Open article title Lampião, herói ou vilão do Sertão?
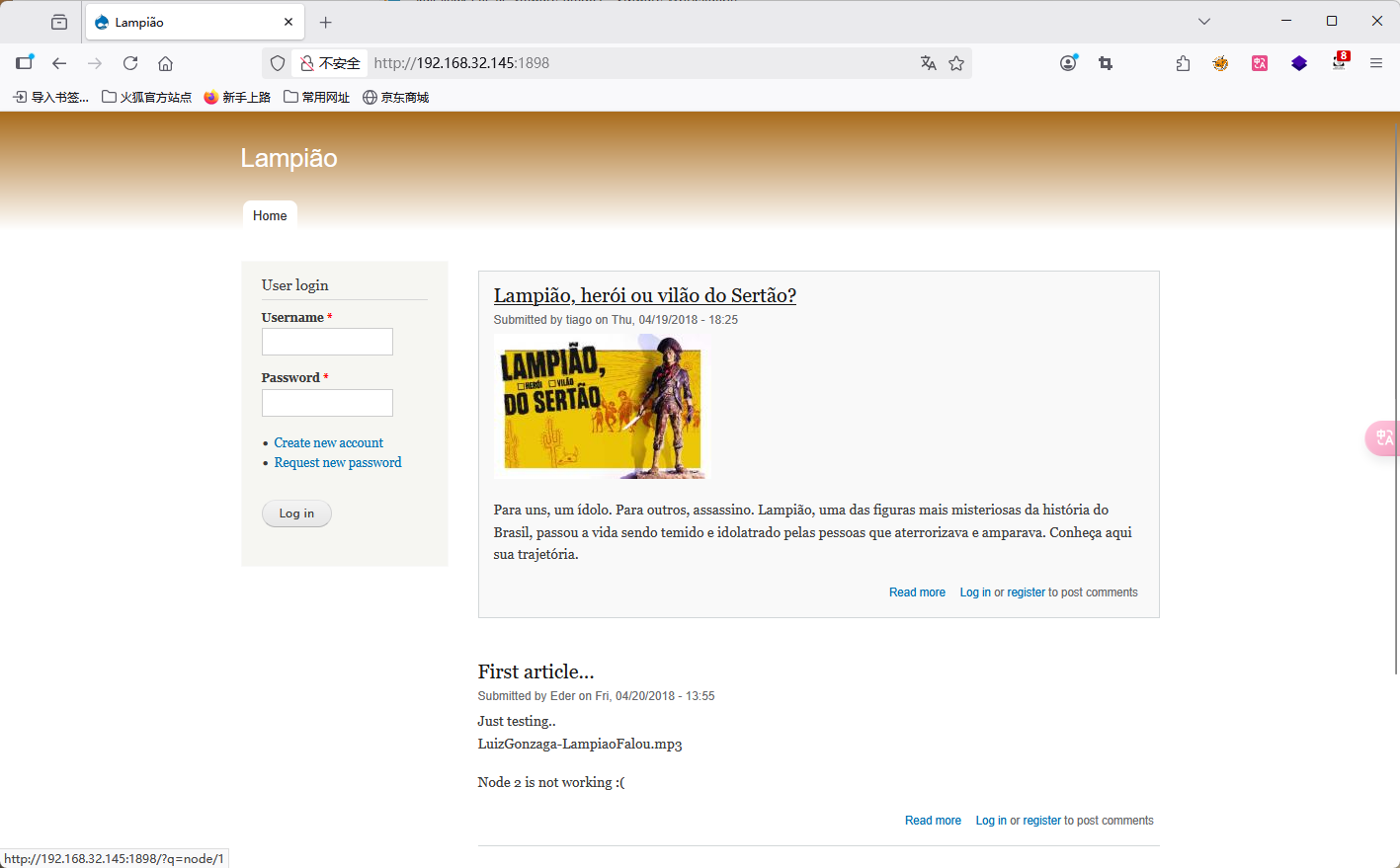Viewport: 1400px width, 868px height. 644,295
